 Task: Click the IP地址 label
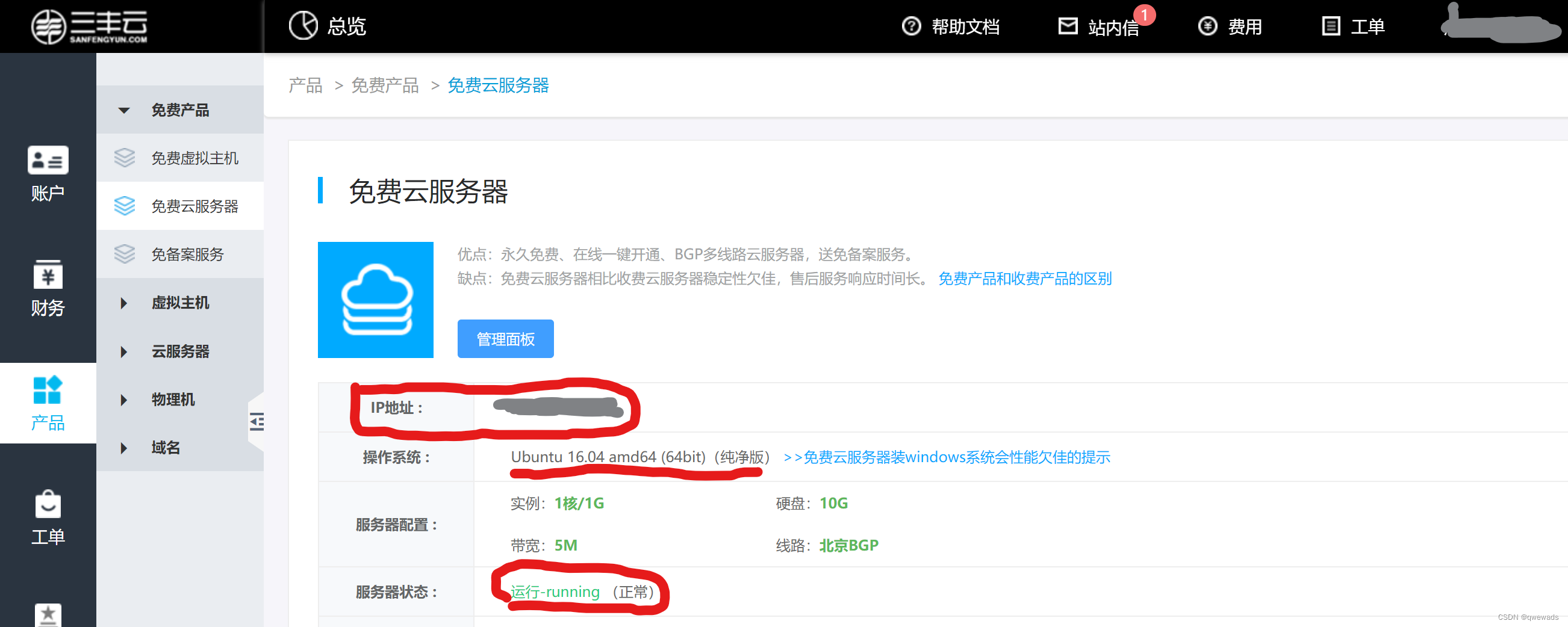point(396,408)
